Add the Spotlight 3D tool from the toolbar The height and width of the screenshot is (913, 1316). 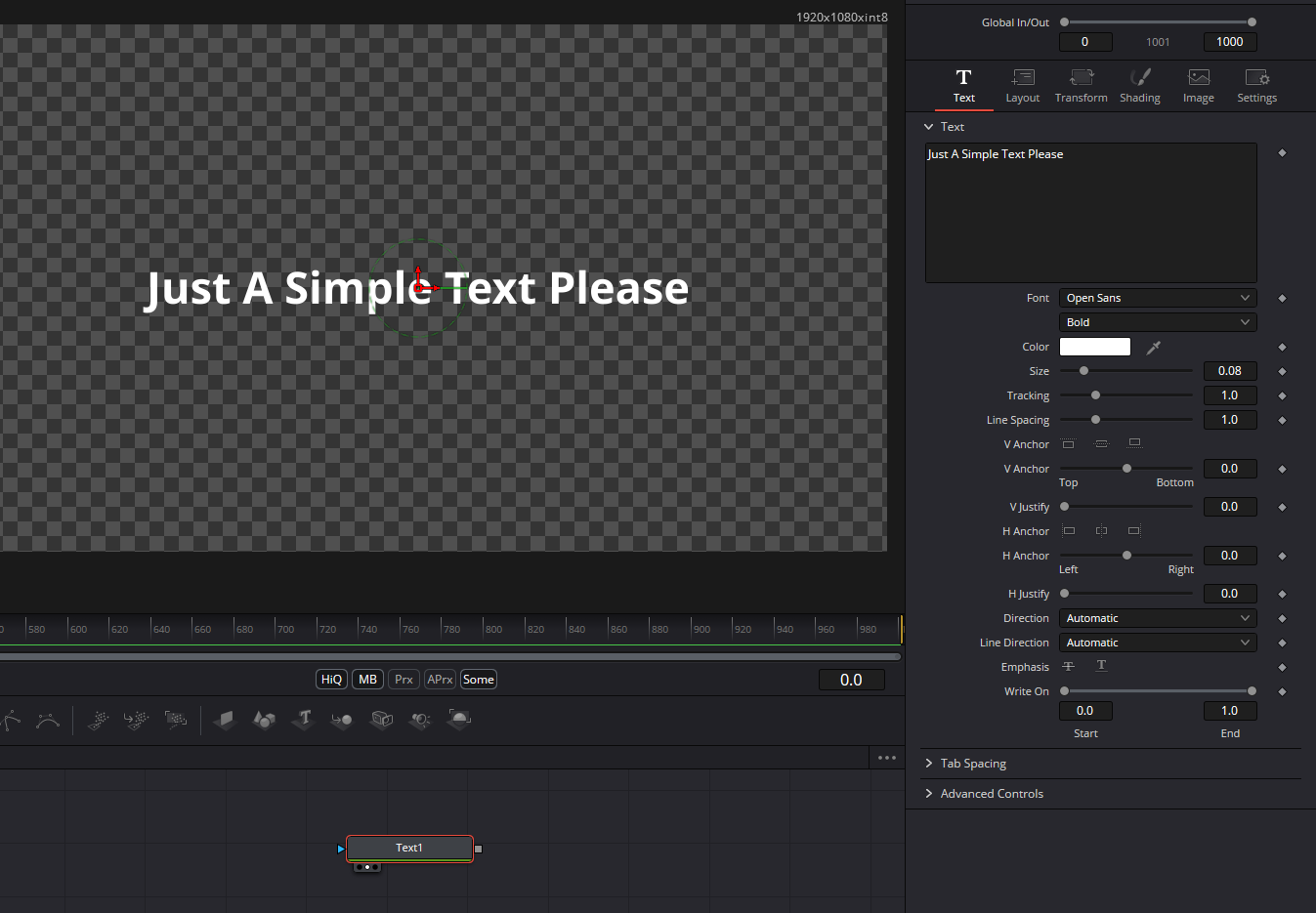point(420,720)
